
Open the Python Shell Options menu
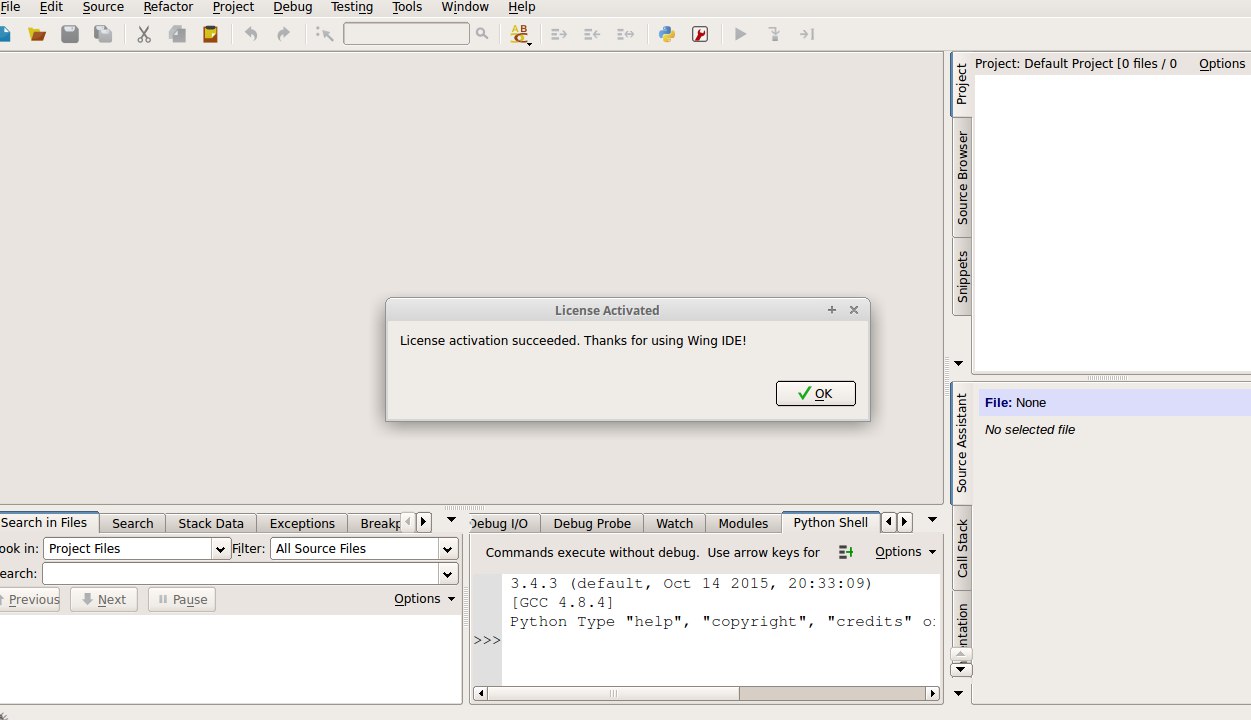click(x=906, y=551)
